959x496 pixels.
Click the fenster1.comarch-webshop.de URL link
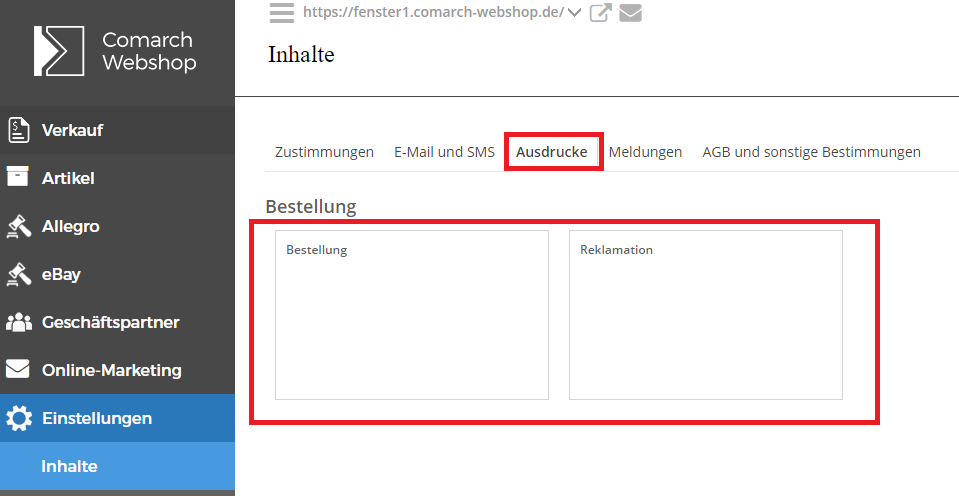pos(432,13)
